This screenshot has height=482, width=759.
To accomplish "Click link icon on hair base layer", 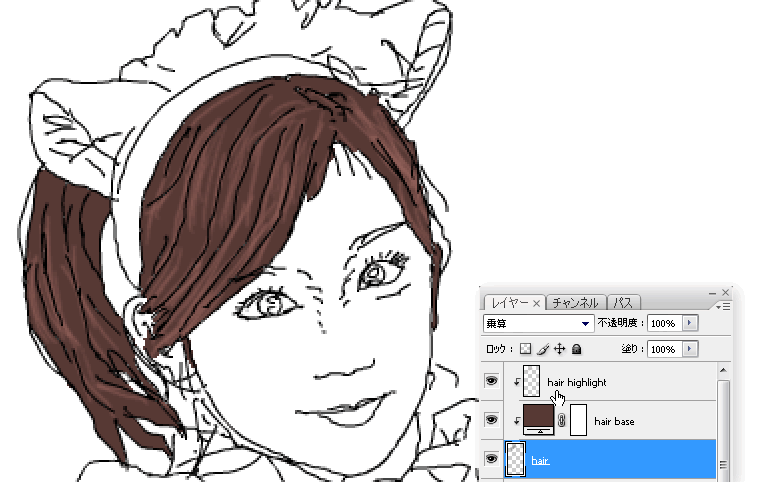I will (562, 421).
